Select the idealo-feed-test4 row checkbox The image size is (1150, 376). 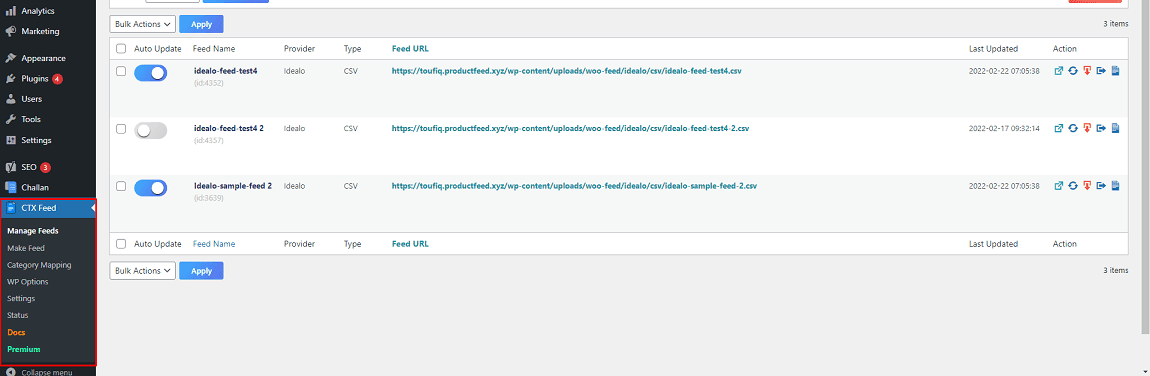click(x=121, y=71)
